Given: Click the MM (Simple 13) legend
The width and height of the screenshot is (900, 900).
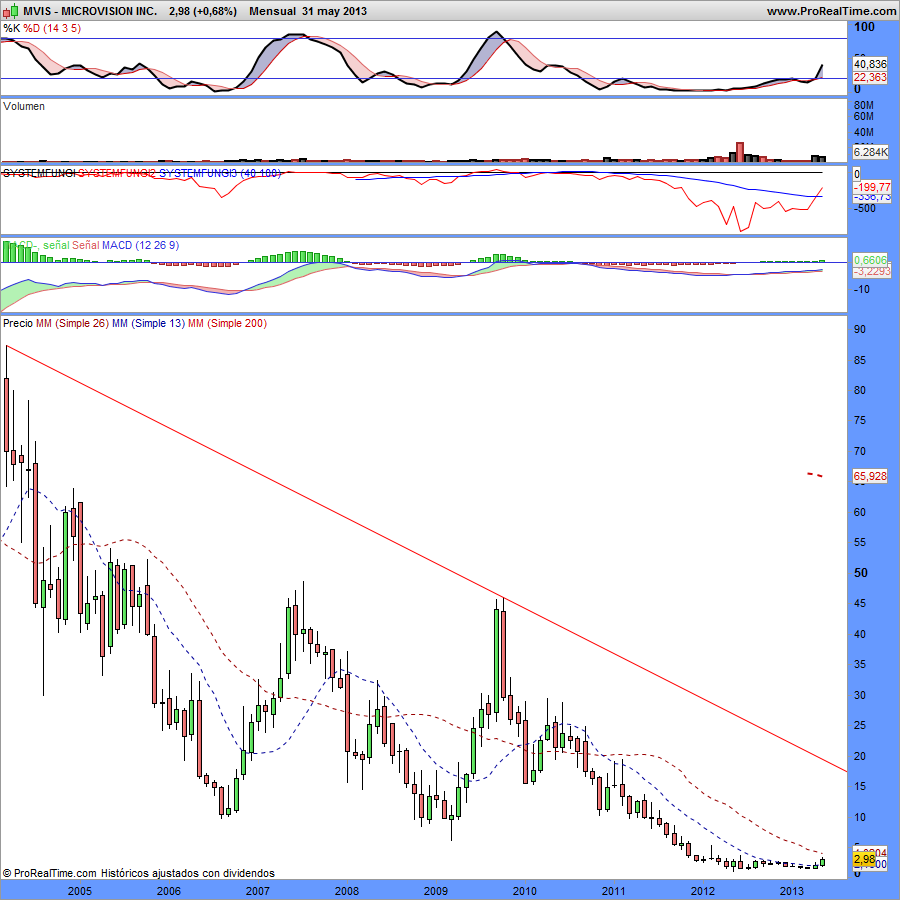Looking at the screenshot, I should (149, 323).
